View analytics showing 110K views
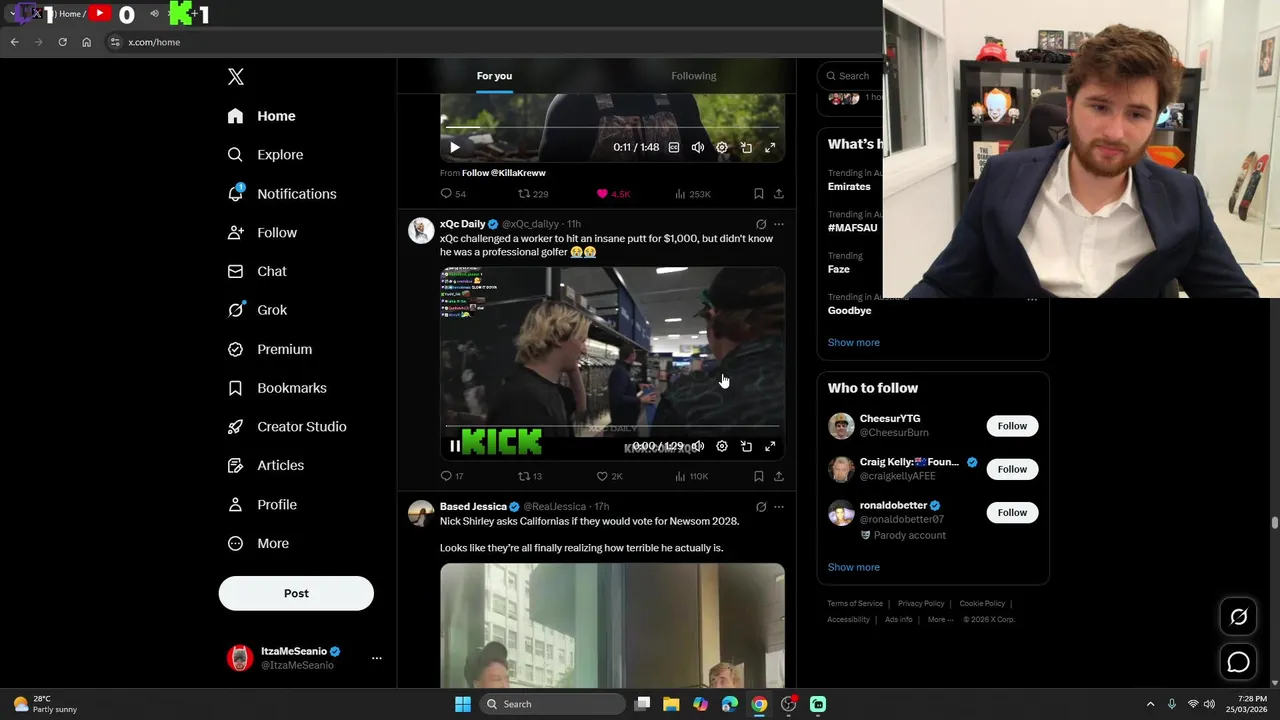This screenshot has width=1280, height=720. point(692,476)
